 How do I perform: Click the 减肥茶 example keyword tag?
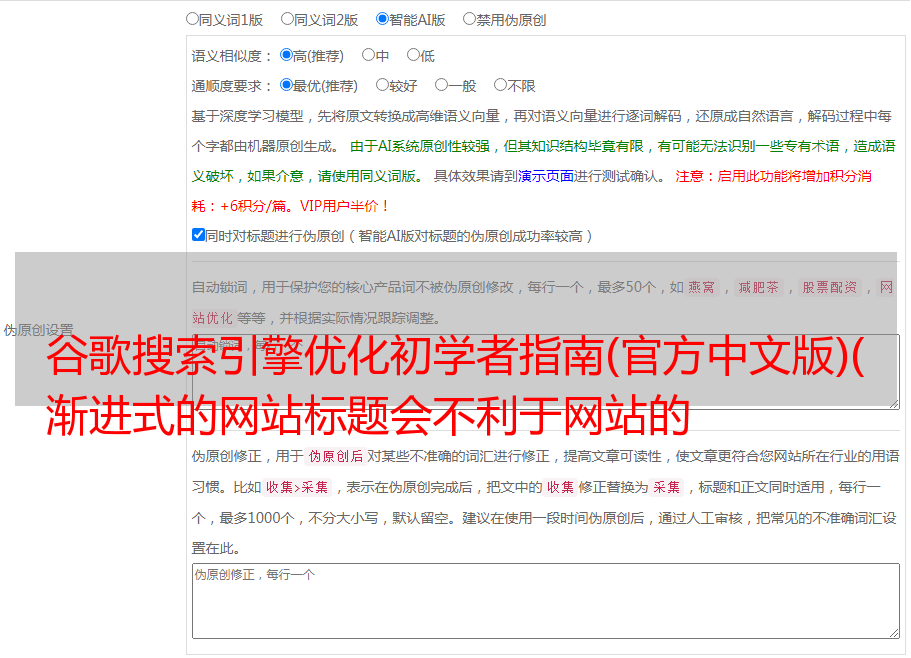pyautogui.click(x=758, y=287)
